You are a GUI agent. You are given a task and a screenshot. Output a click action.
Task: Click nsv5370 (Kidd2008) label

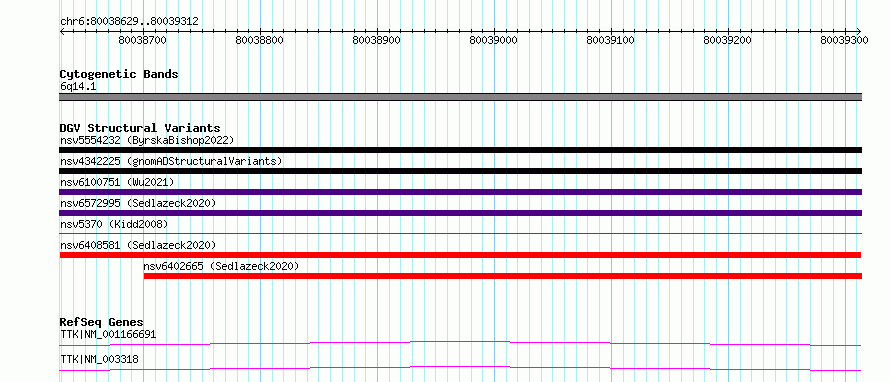114,224
